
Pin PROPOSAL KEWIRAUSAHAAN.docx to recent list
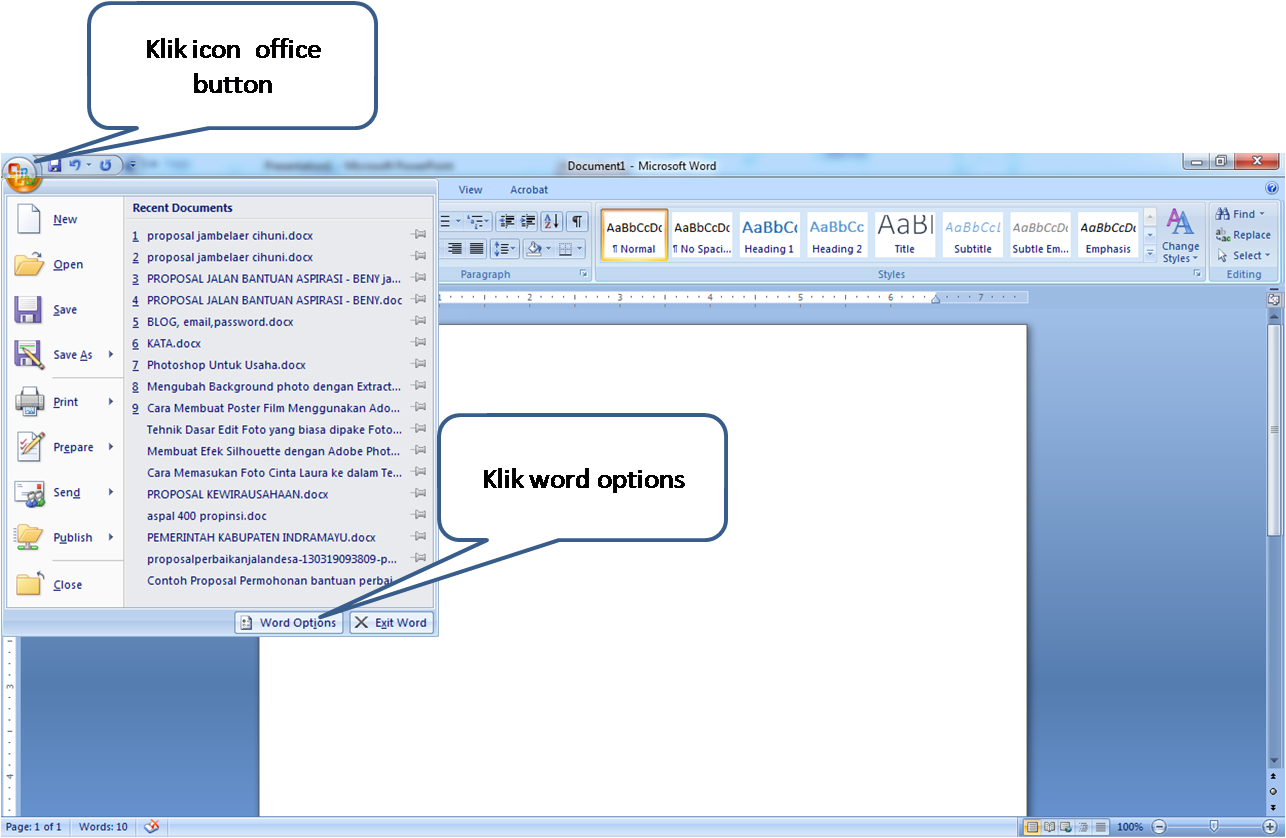(419, 494)
